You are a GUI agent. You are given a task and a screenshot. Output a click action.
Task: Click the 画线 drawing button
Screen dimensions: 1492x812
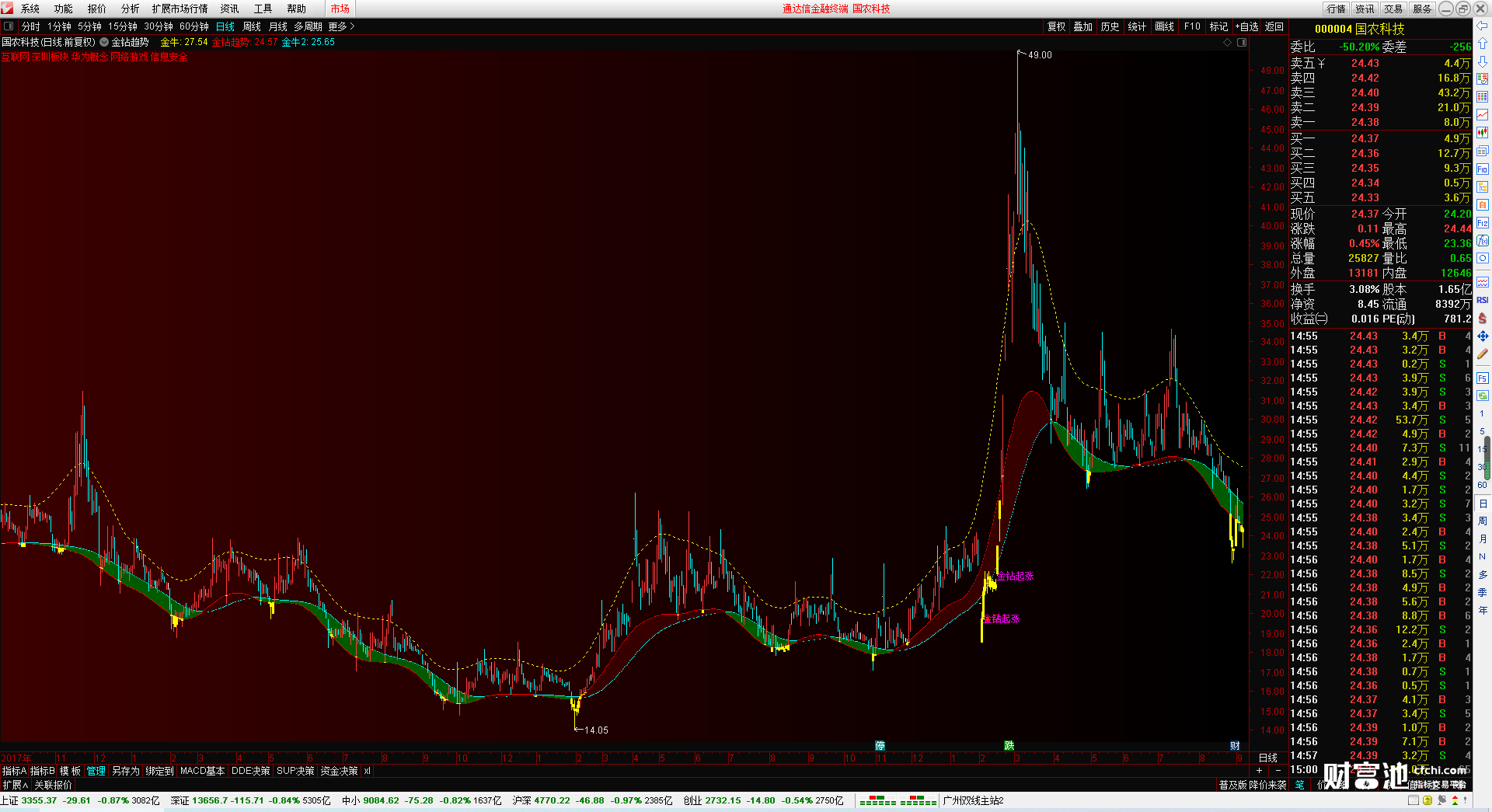[1165, 26]
